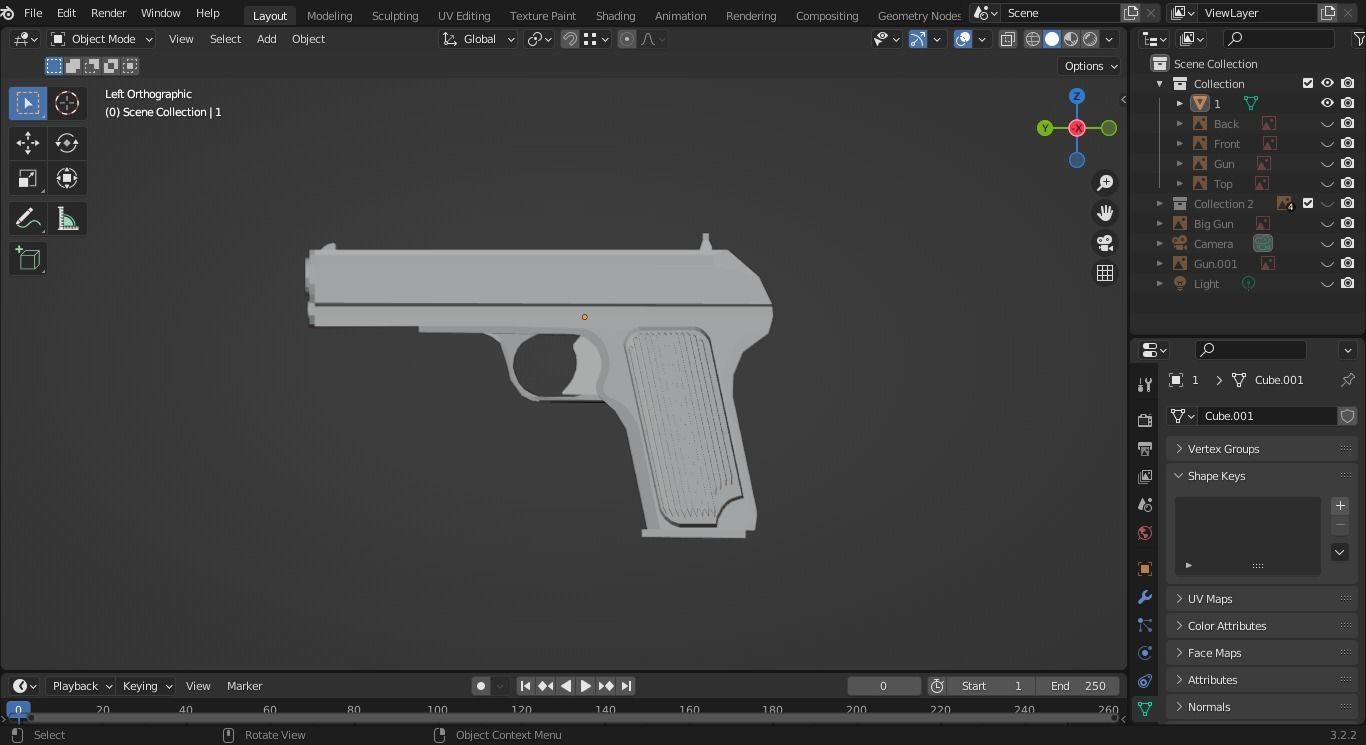Screen dimensions: 1366x745
Task: Switch to Render Properties
Action: click(1144, 419)
